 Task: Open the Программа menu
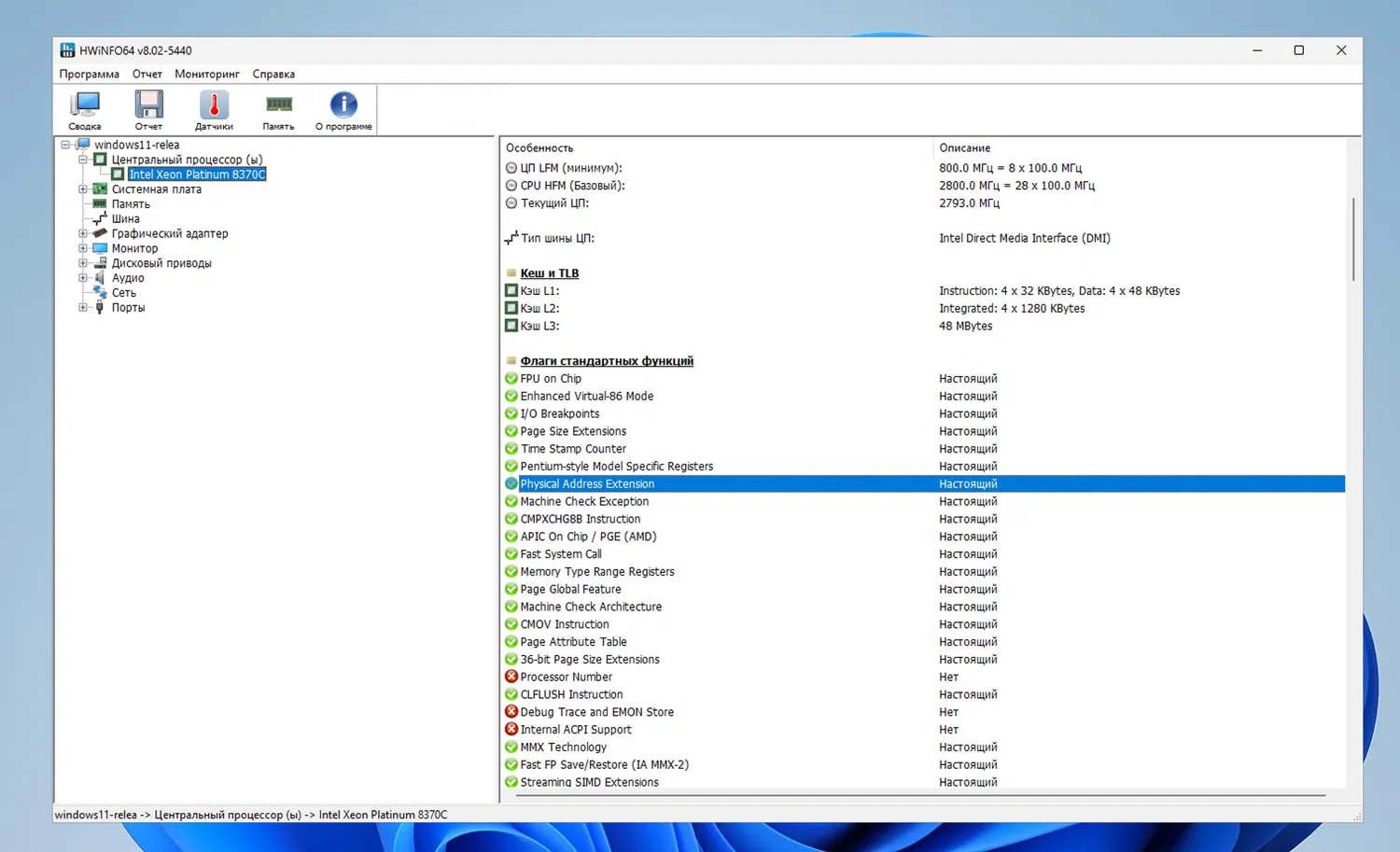[90, 74]
